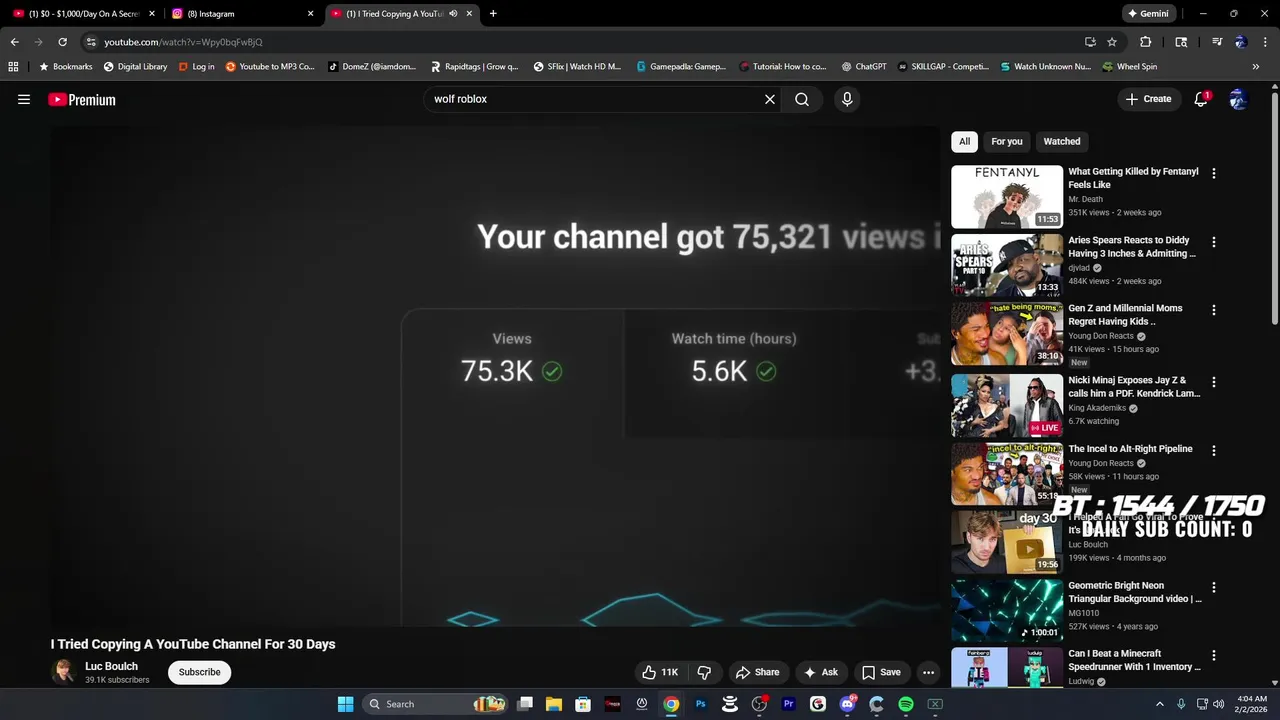
Task: Clear the search box with the X
Action: pyautogui.click(x=770, y=99)
